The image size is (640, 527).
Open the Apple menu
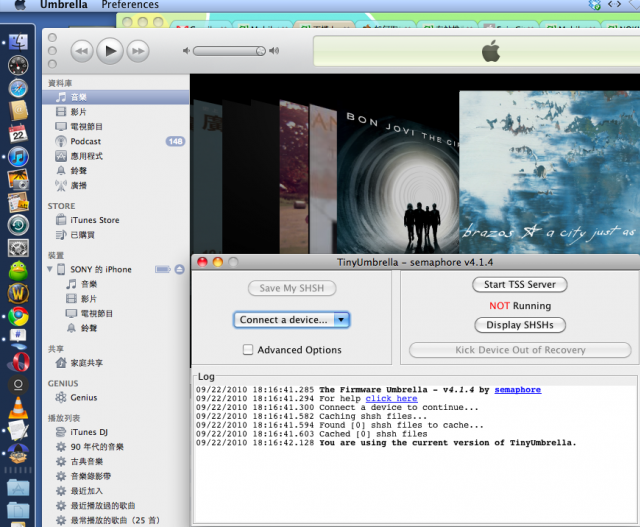[20, 5]
